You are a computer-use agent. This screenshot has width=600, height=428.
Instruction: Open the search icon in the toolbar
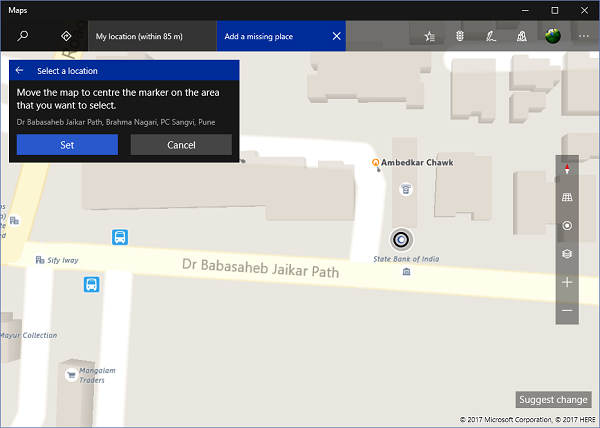click(x=23, y=36)
